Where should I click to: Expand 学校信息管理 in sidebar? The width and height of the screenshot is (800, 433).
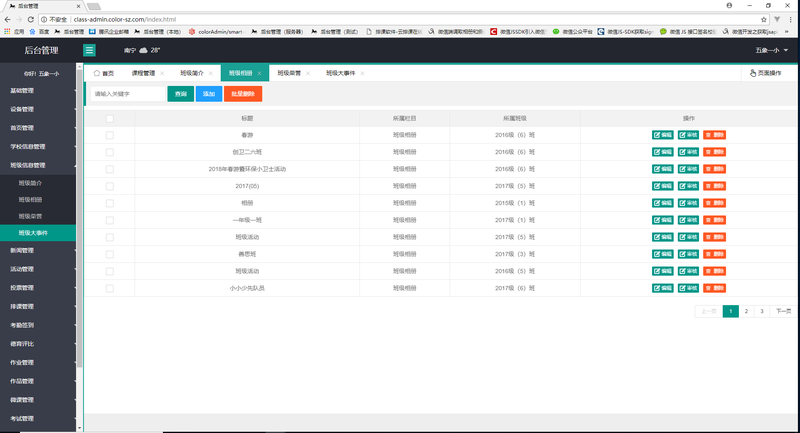click(38, 146)
